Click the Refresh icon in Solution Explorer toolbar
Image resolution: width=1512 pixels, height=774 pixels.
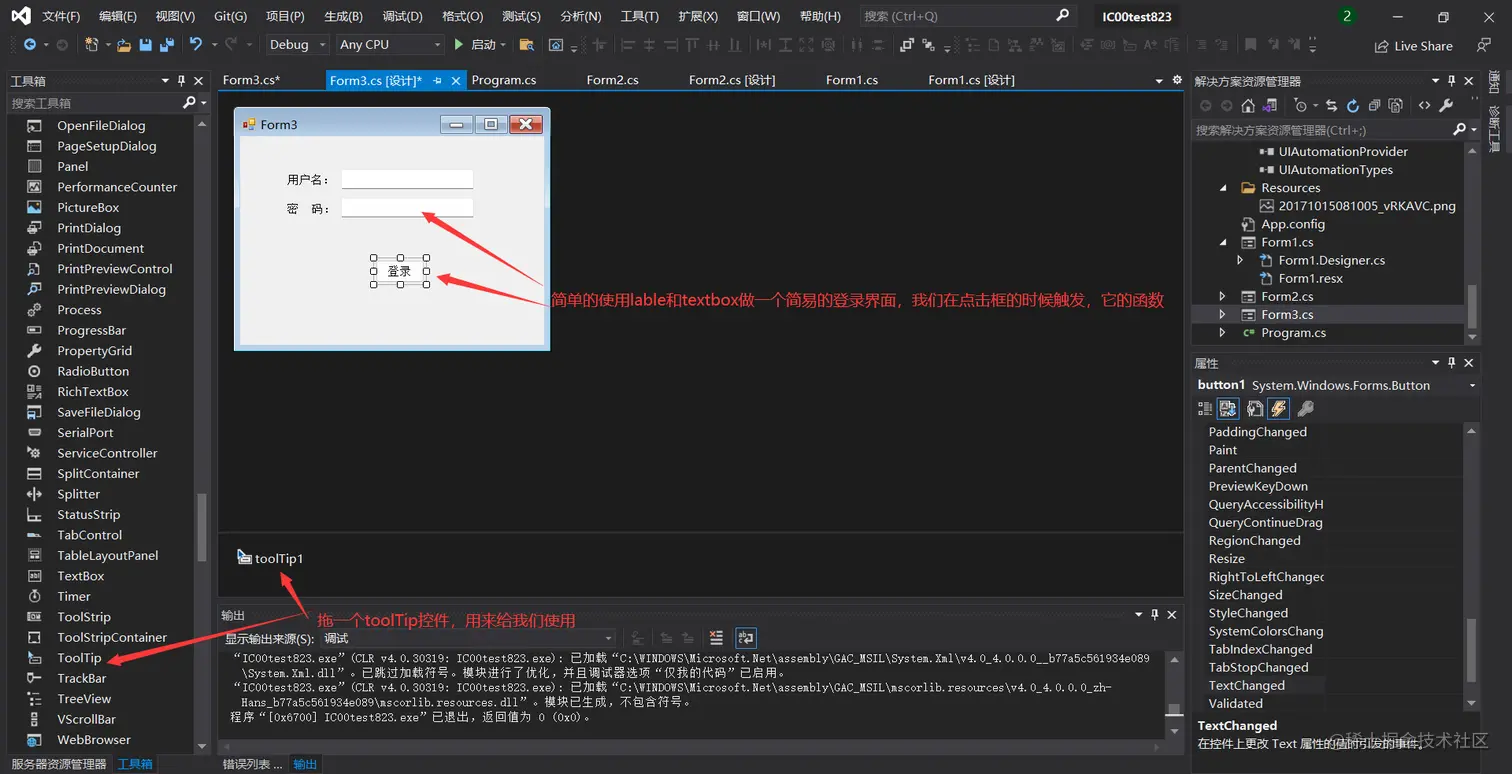1352,105
